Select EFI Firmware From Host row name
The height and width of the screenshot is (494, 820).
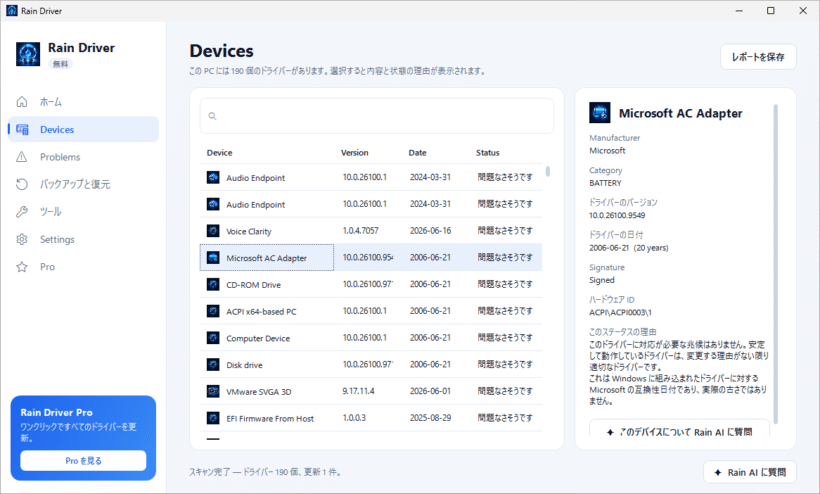click(x=270, y=418)
